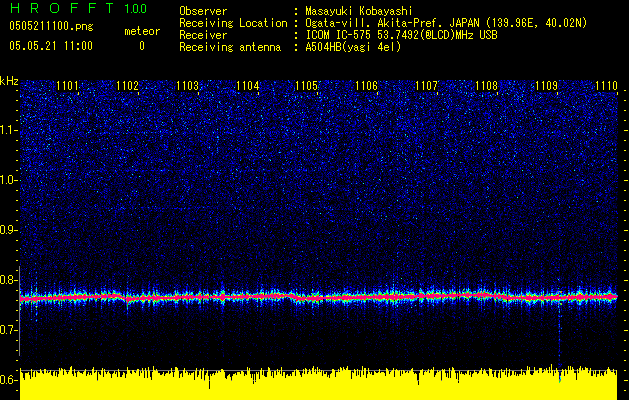
Task: Click the date stamp 05.05.21 11:00
Action: [51, 46]
